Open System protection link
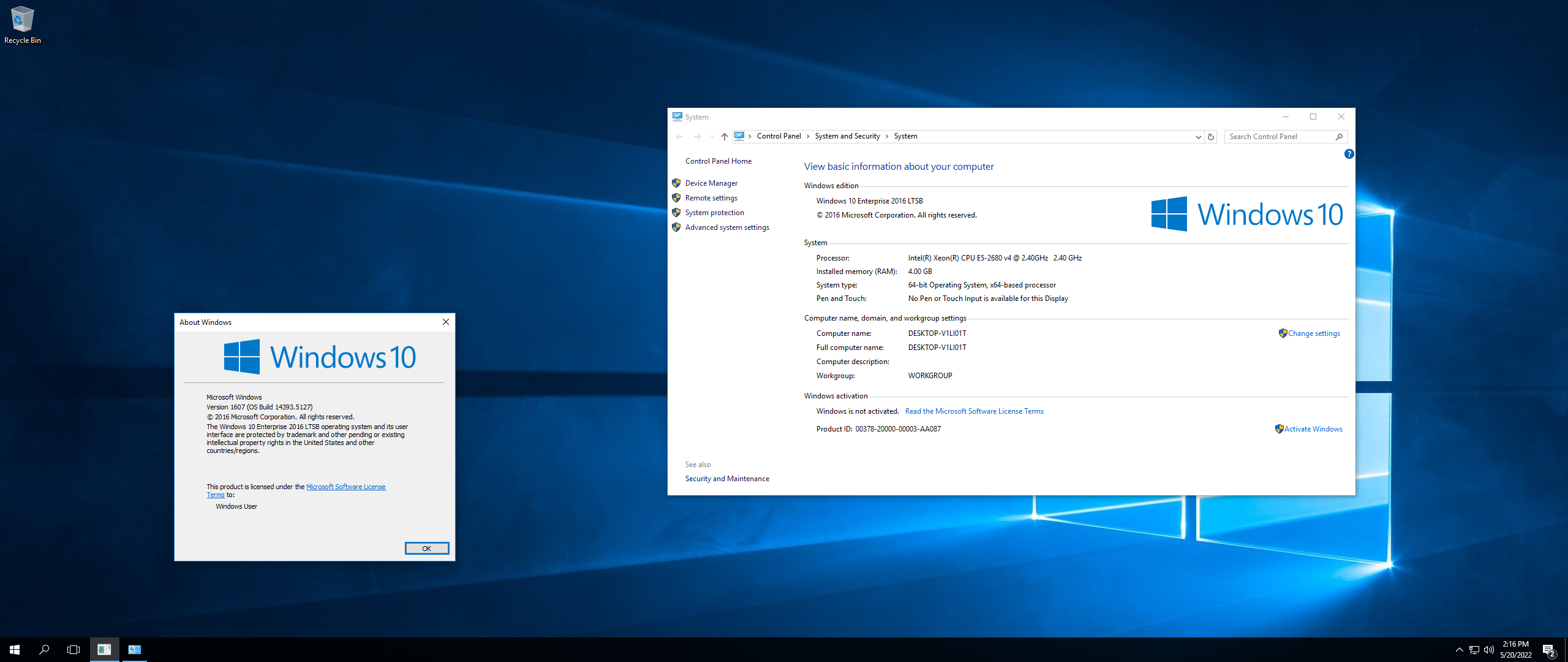1568x662 pixels. pos(714,213)
